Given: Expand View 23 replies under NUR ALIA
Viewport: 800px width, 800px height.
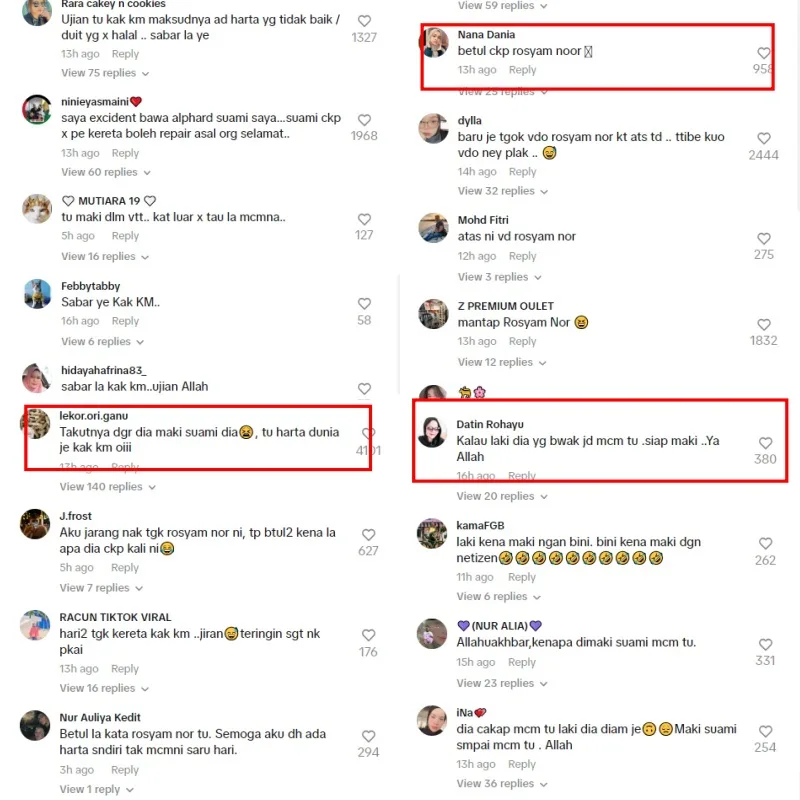Looking at the screenshot, I should coord(502,683).
